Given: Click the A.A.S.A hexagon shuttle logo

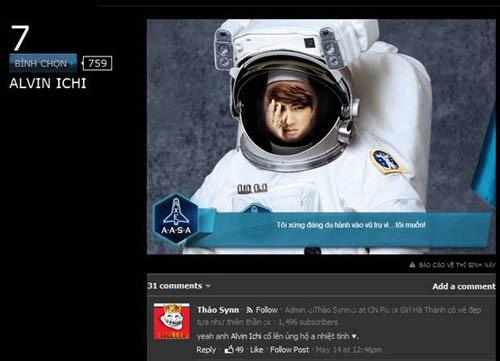Looking at the screenshot, I should tap(176, 219).
